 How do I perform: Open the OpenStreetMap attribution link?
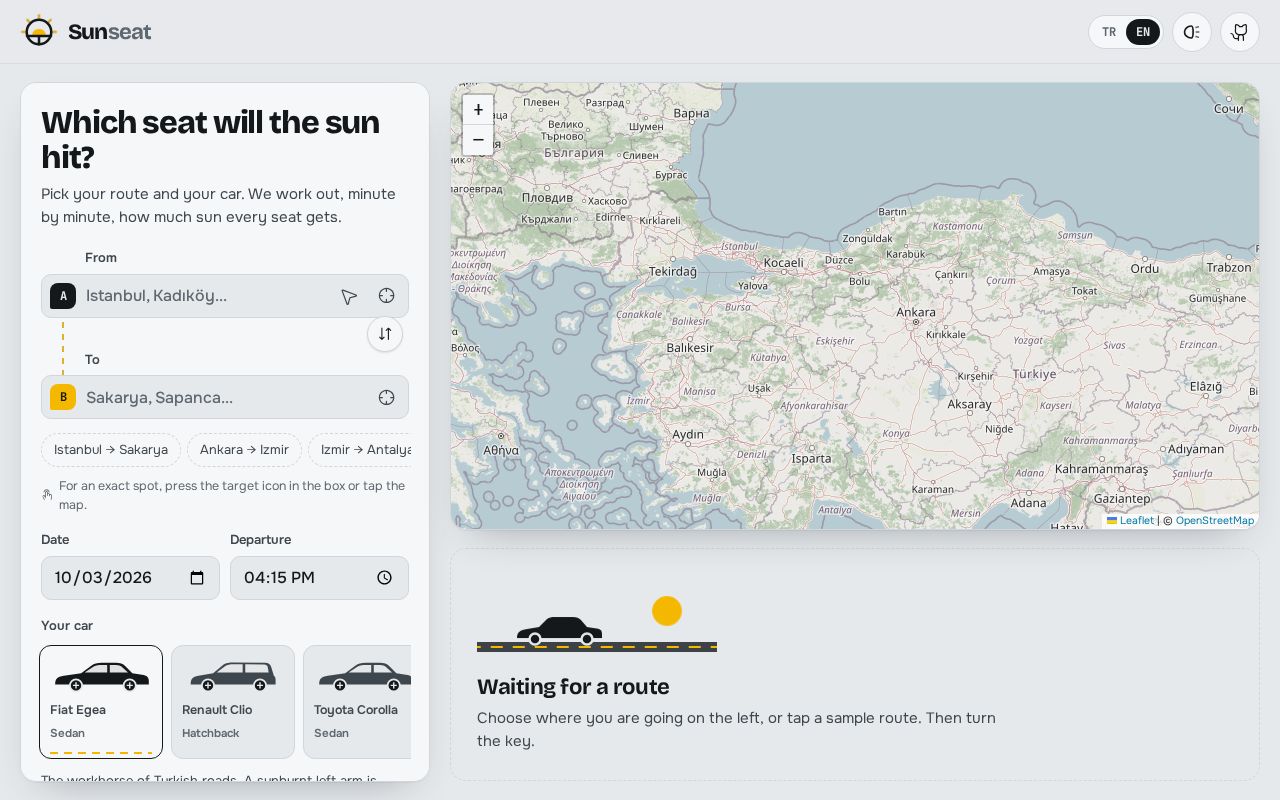[x=1215, y=521]
